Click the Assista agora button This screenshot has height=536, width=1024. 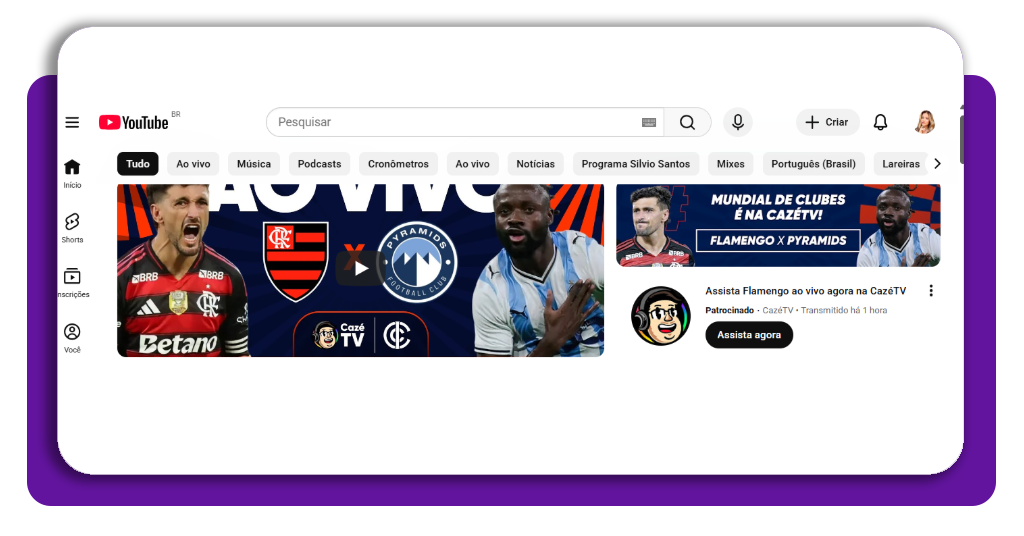749,335
